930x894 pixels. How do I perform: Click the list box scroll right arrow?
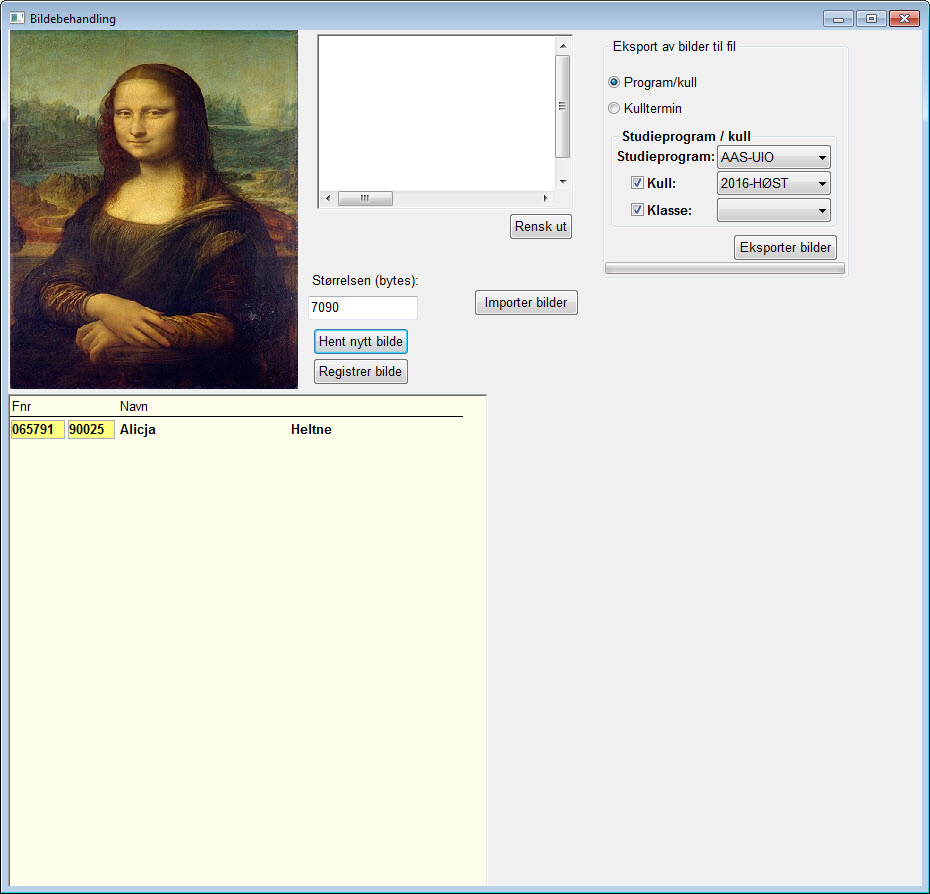pyautogui.click(x=545, y=198)
